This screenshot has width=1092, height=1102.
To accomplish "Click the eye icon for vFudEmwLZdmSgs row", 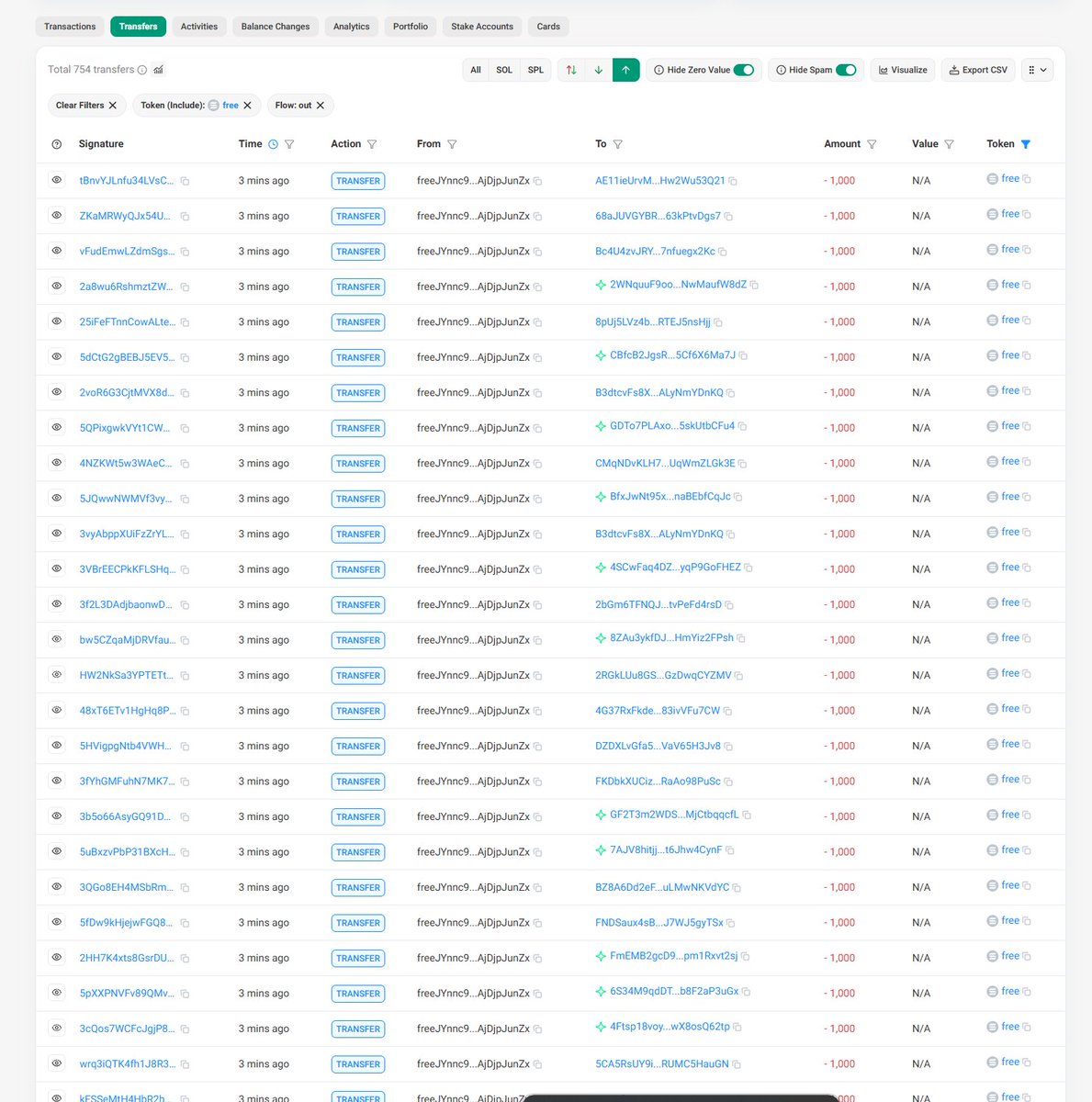I will tap(57, 251).
